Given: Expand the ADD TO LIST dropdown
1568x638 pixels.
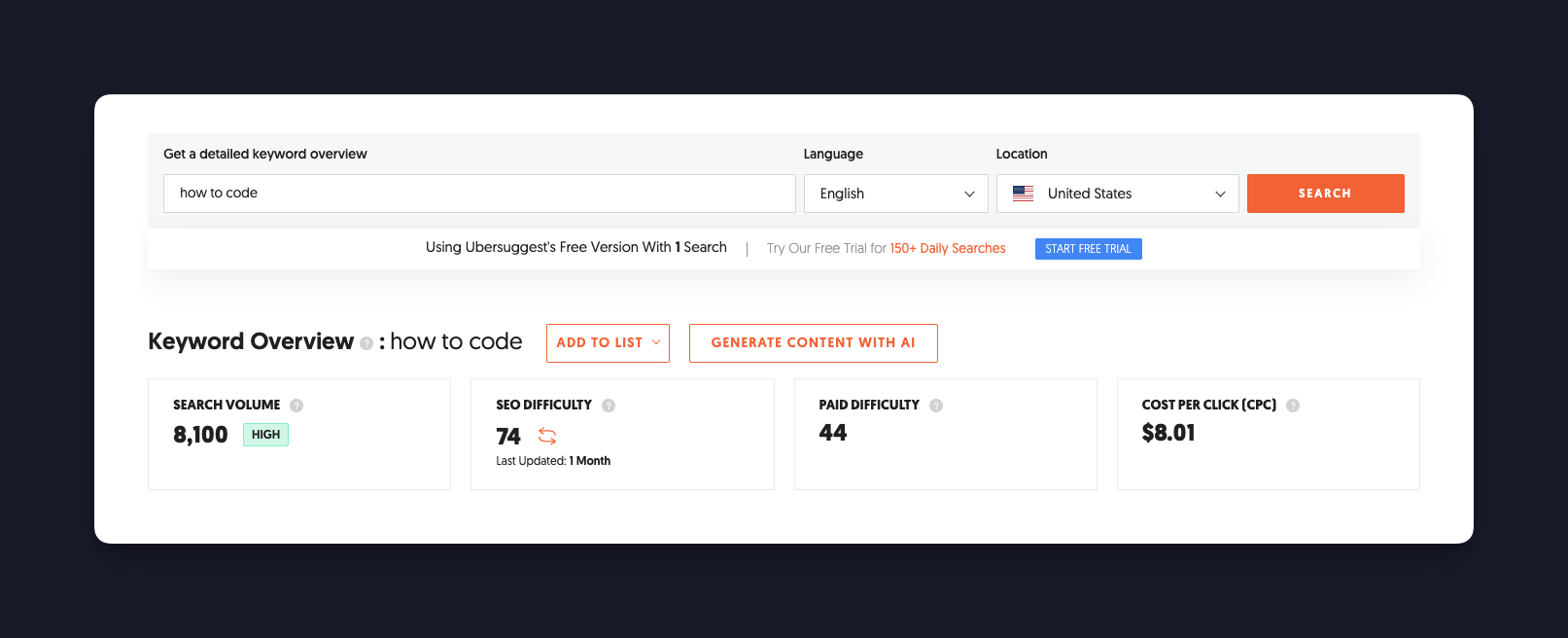Looking at the screenshot, I should 608,343.
